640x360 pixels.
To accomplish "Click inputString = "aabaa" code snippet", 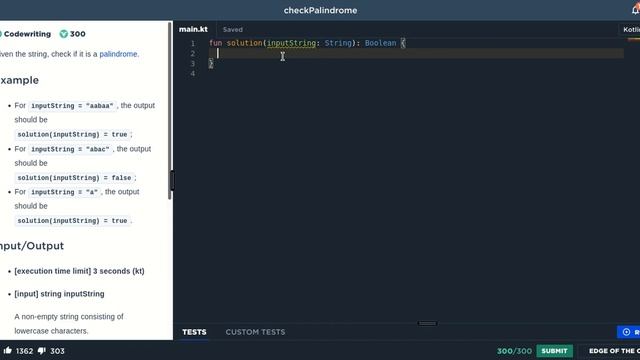I will pyautogui.click(x=72, y=106).
